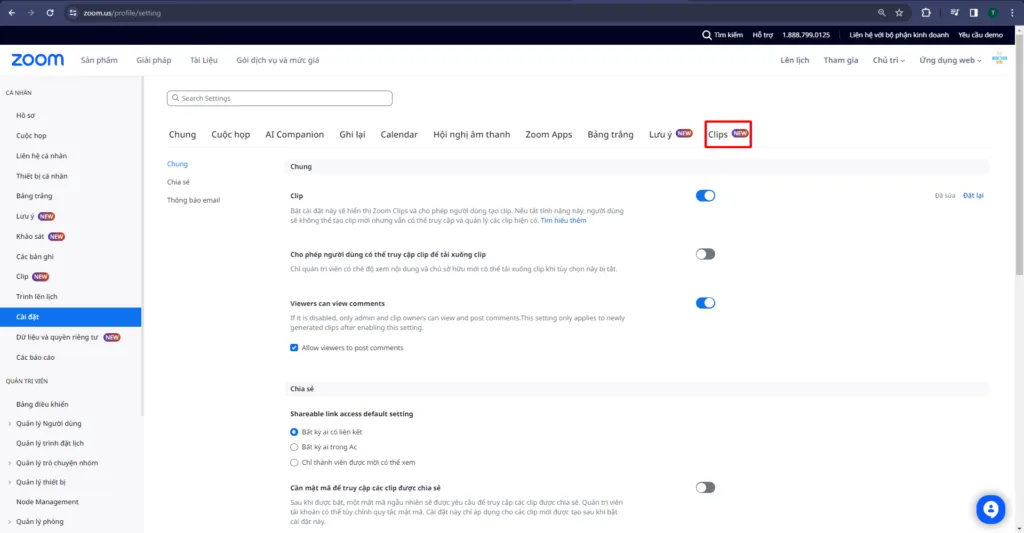Open the Ứng dụng web dropdown
1024x533 pixels.
point(950,60)
